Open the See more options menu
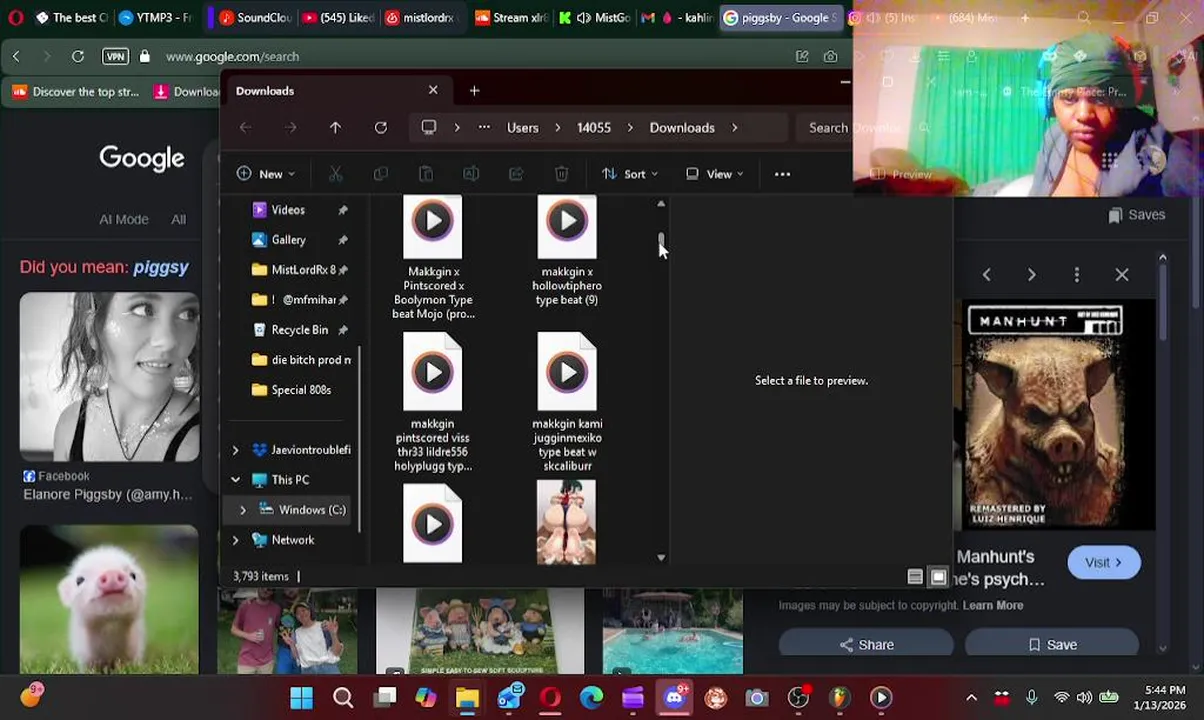Image resolution: width=1204 pixels, height=720 pixels. [x=782, y=174]
